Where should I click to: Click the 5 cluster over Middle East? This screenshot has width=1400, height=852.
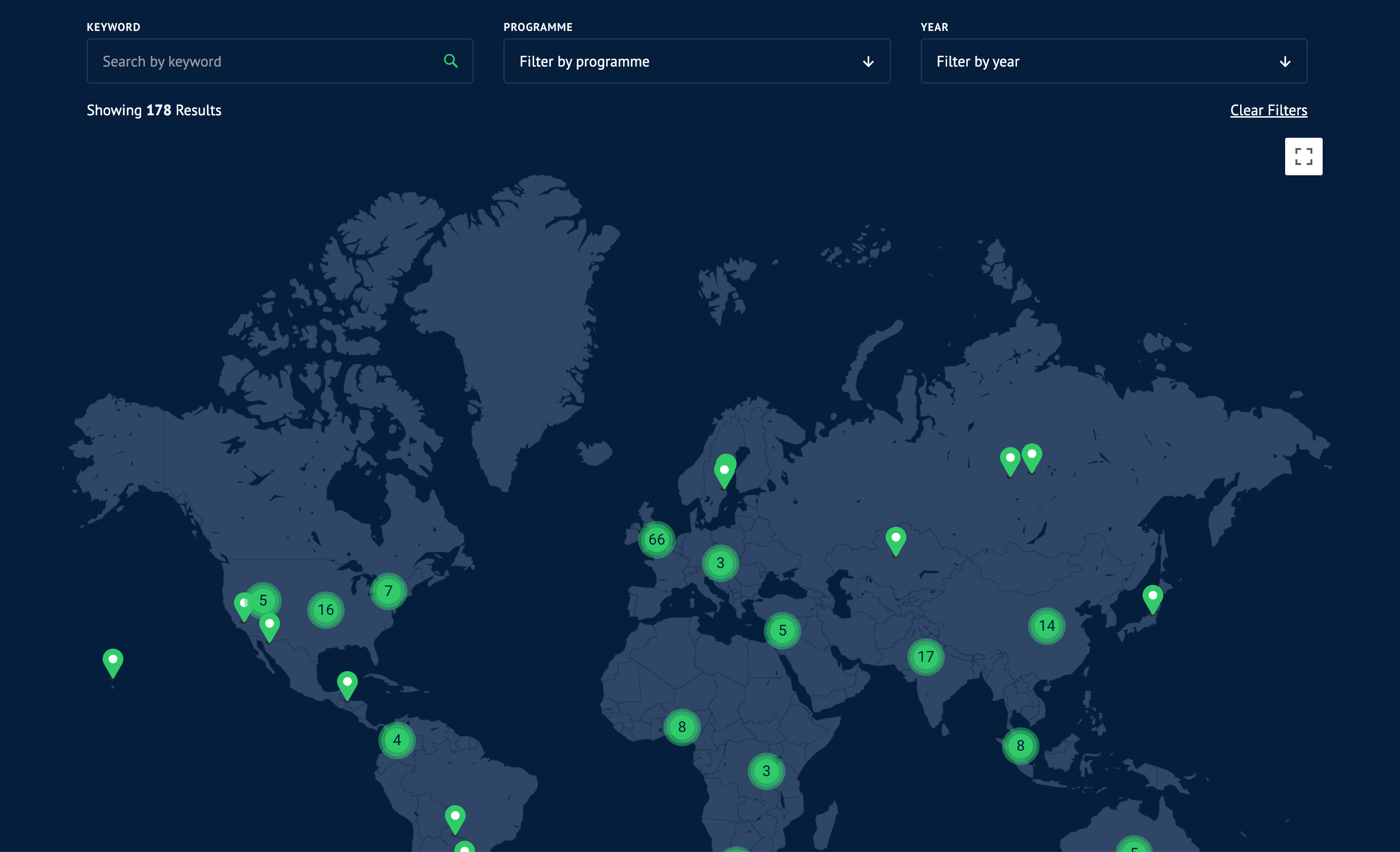(x=783, y=630)
